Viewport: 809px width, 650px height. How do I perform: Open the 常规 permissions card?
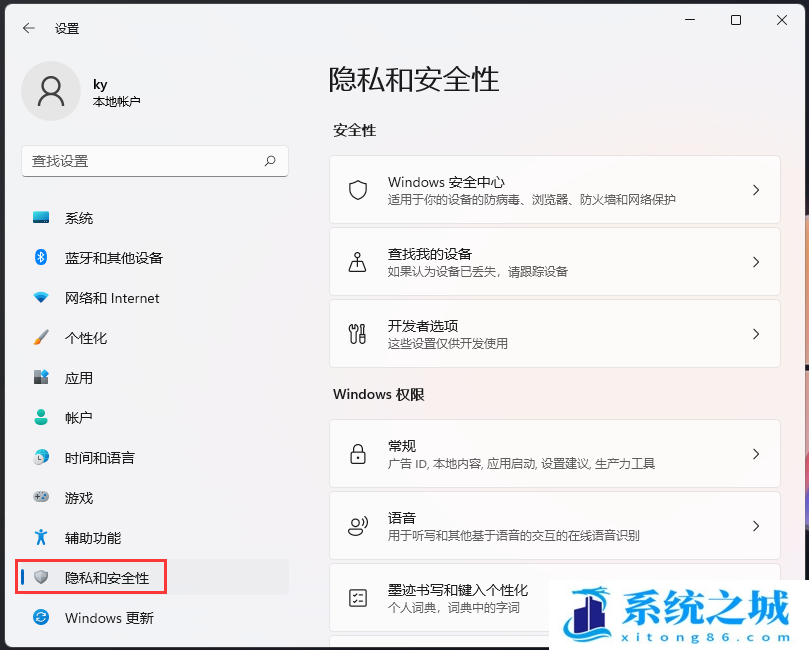pyautogui.click(x=555, y=454)
